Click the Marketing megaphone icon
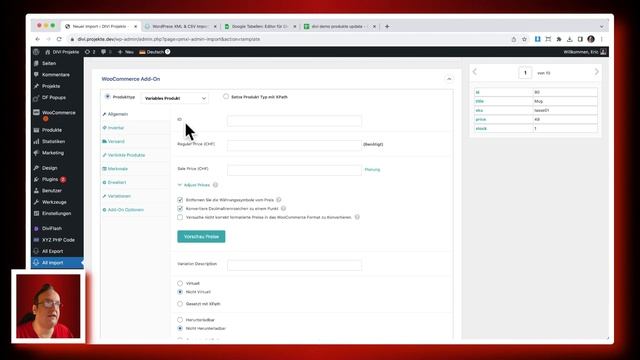Image resolution: width=640 pixels, height=360 pixels. point(36,153)
